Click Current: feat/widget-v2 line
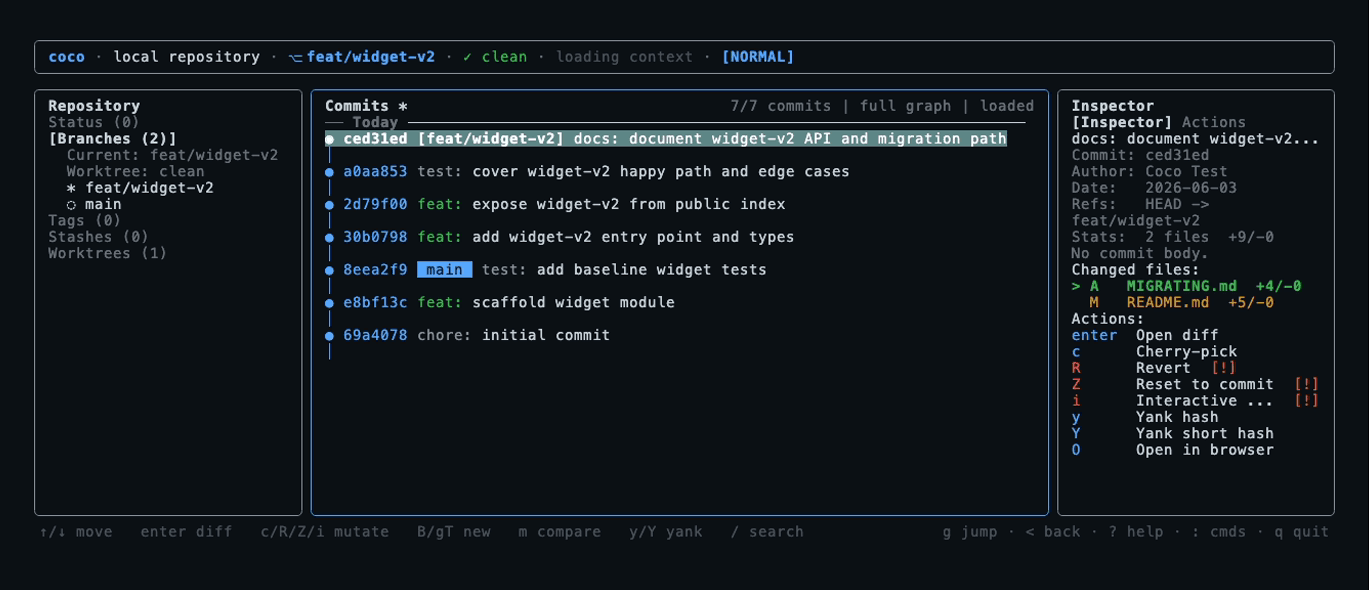 (173, 155)
